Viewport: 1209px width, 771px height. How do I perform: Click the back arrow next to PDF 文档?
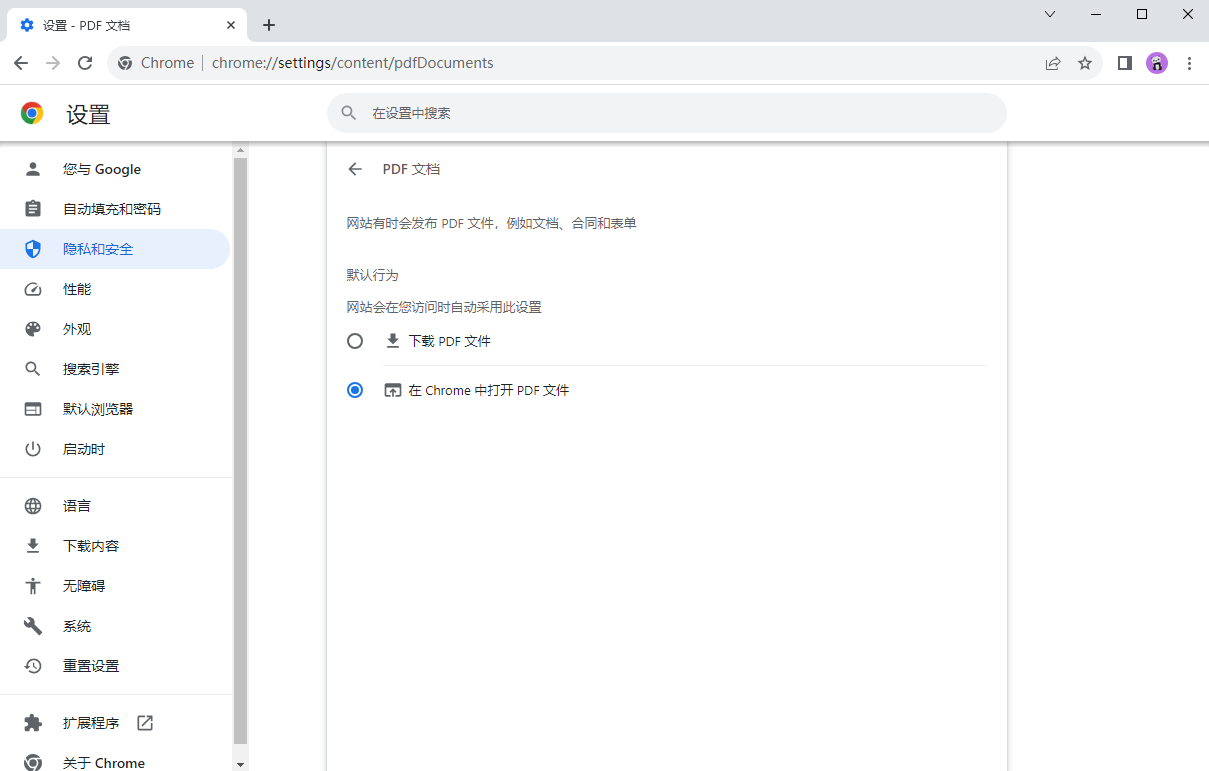click(x=355, y=169)
